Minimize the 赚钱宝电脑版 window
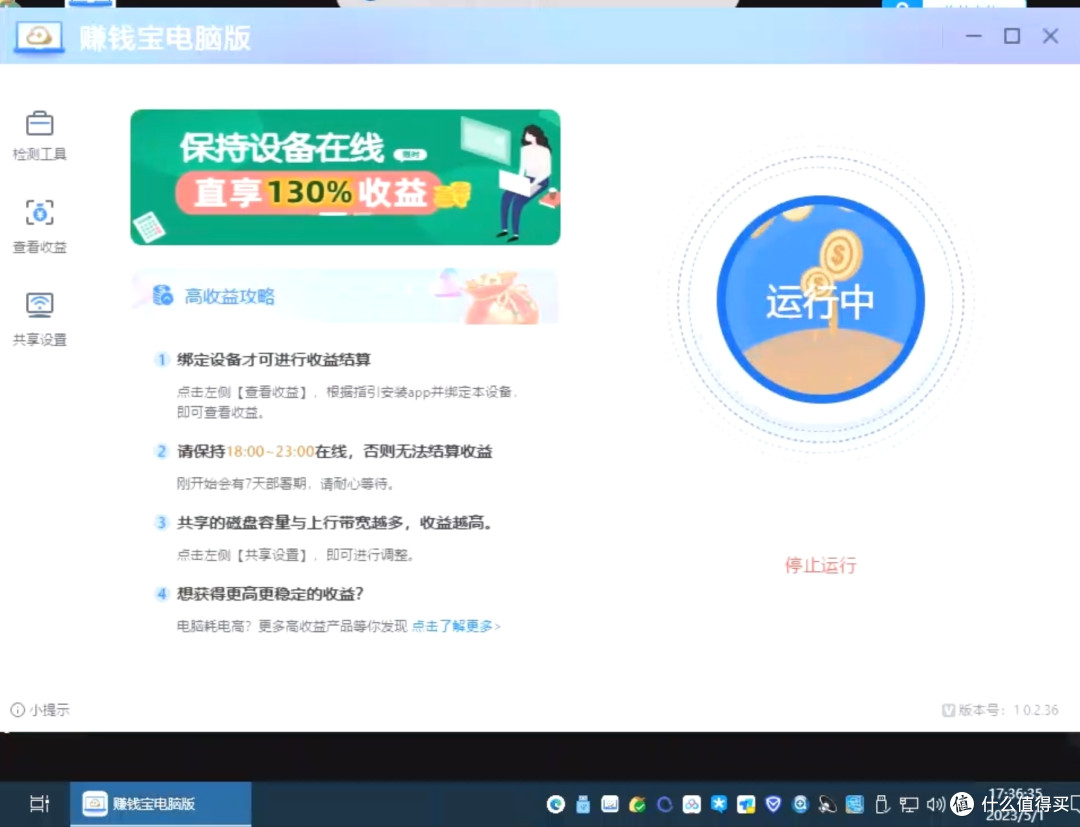Screen dimensions: 1080x827 973,36
